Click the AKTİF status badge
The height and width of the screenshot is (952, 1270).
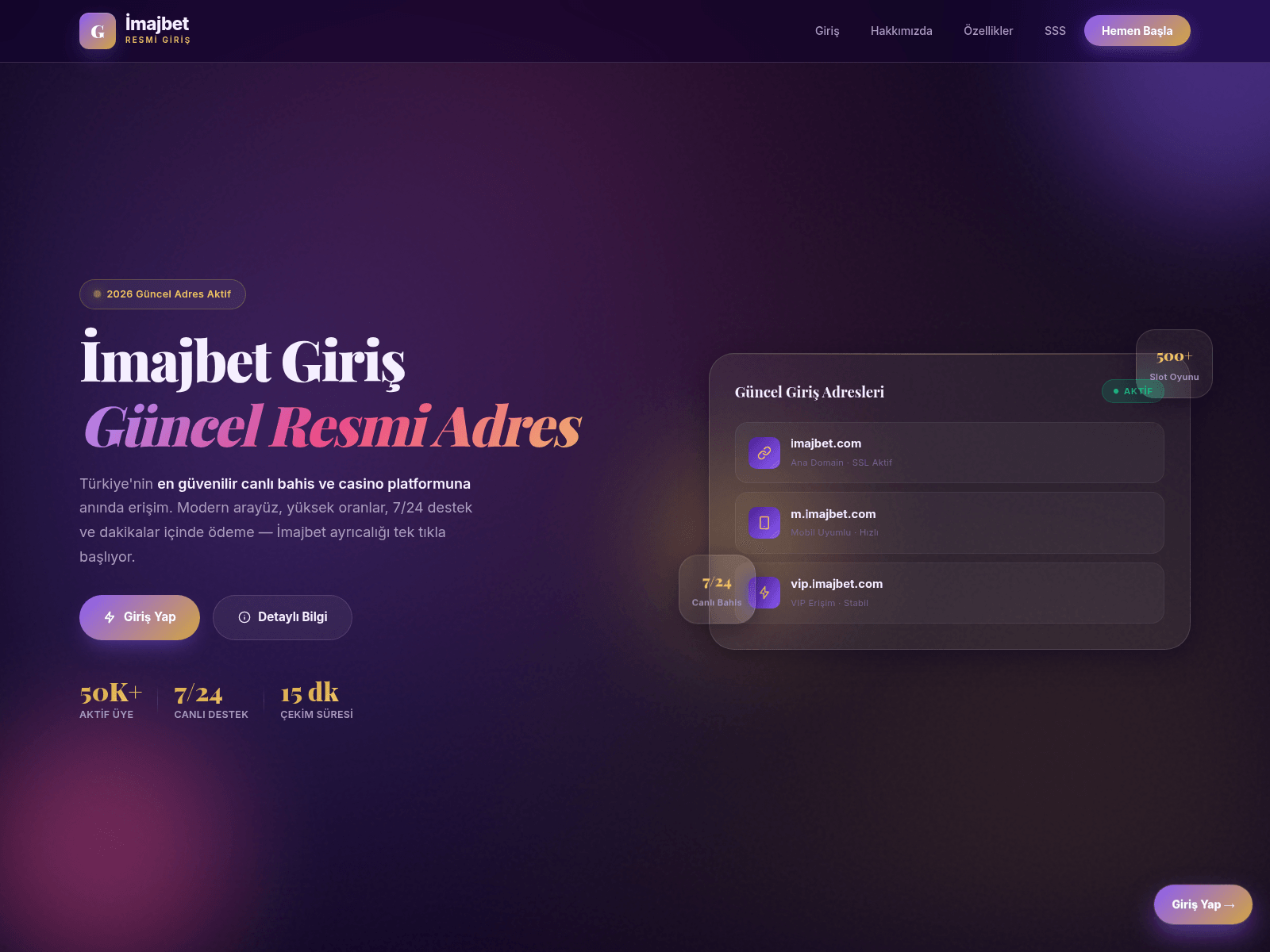pos(1133,391)
